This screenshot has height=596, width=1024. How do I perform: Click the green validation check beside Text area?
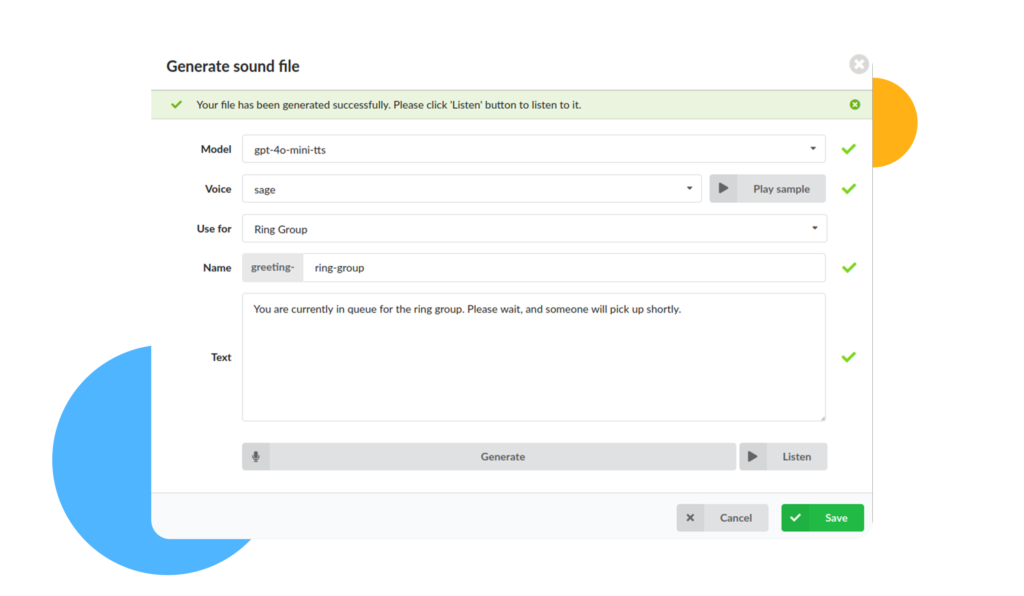pyautogui.click(x=849, y=357)
